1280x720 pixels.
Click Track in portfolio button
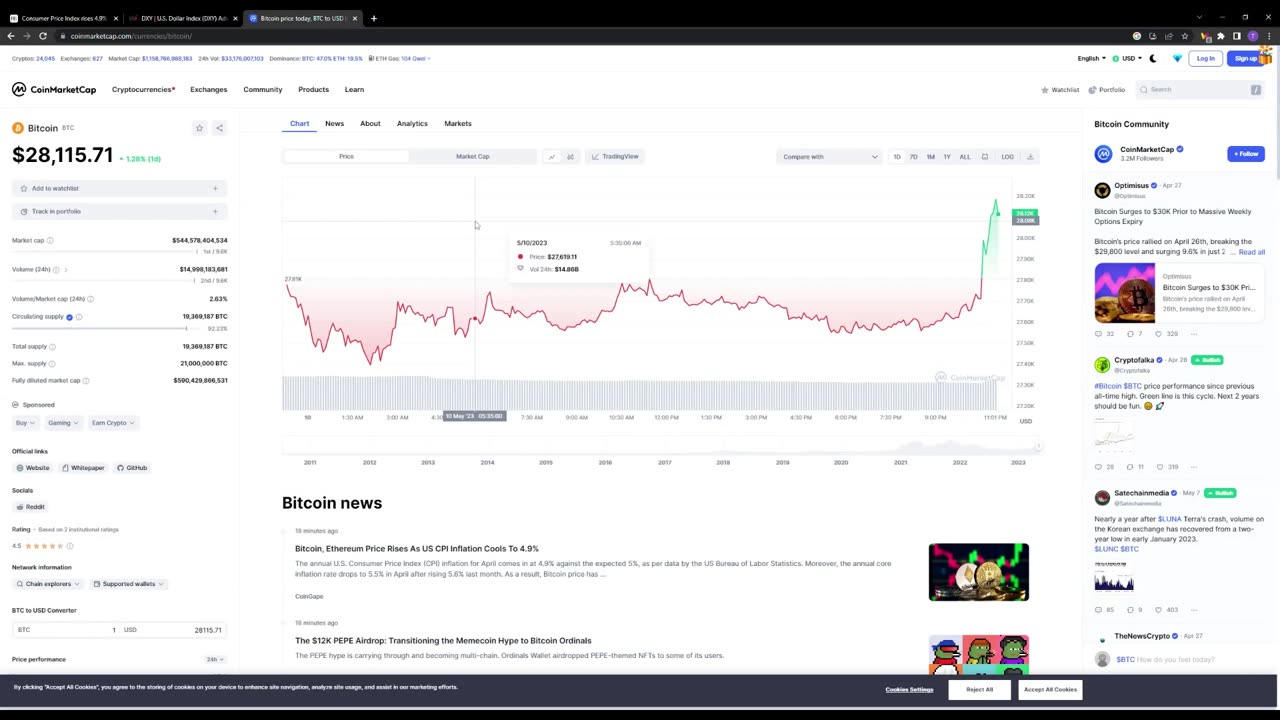(x=119, y=211)
